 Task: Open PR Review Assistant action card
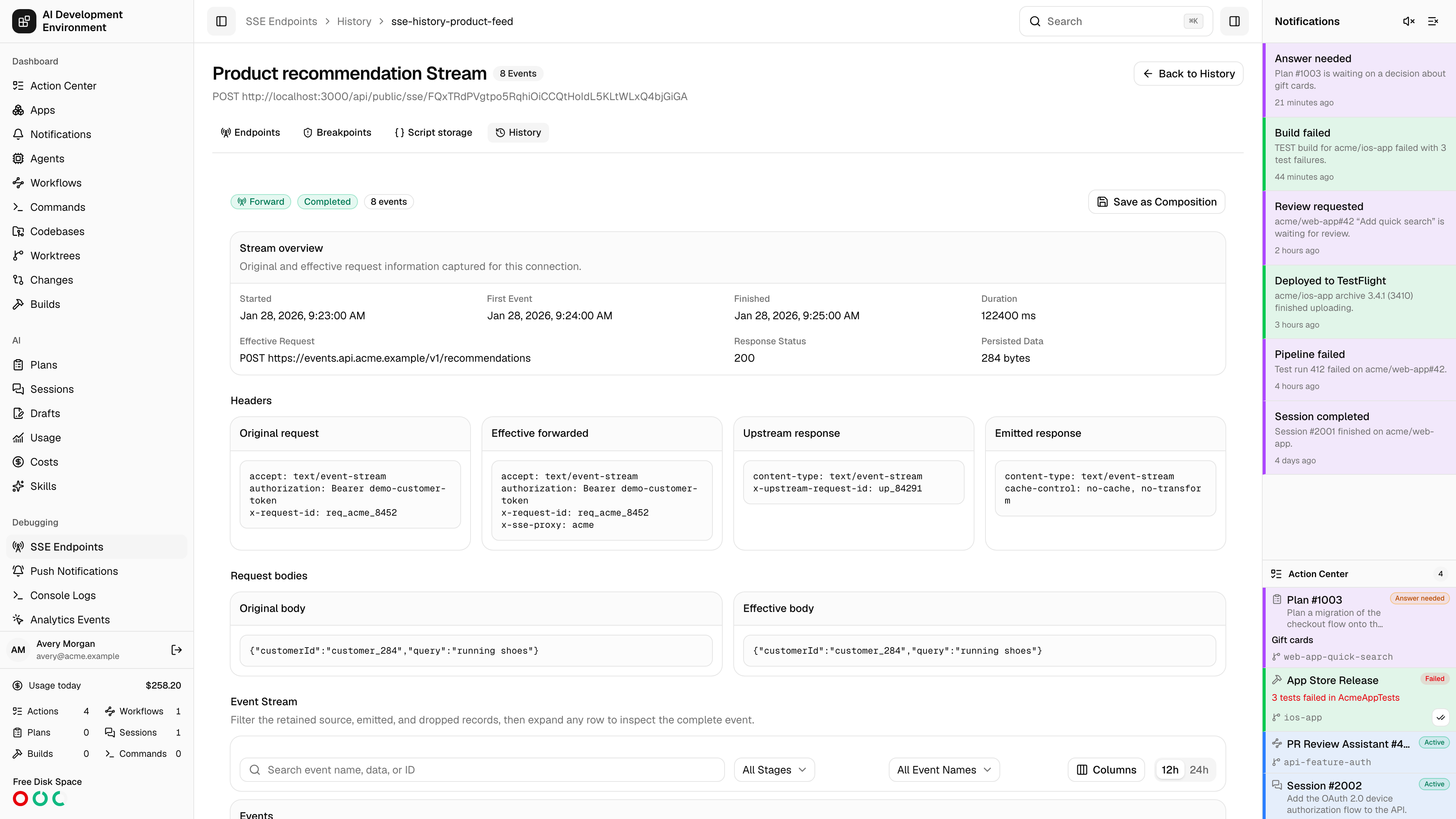[x=1359, y=752]
